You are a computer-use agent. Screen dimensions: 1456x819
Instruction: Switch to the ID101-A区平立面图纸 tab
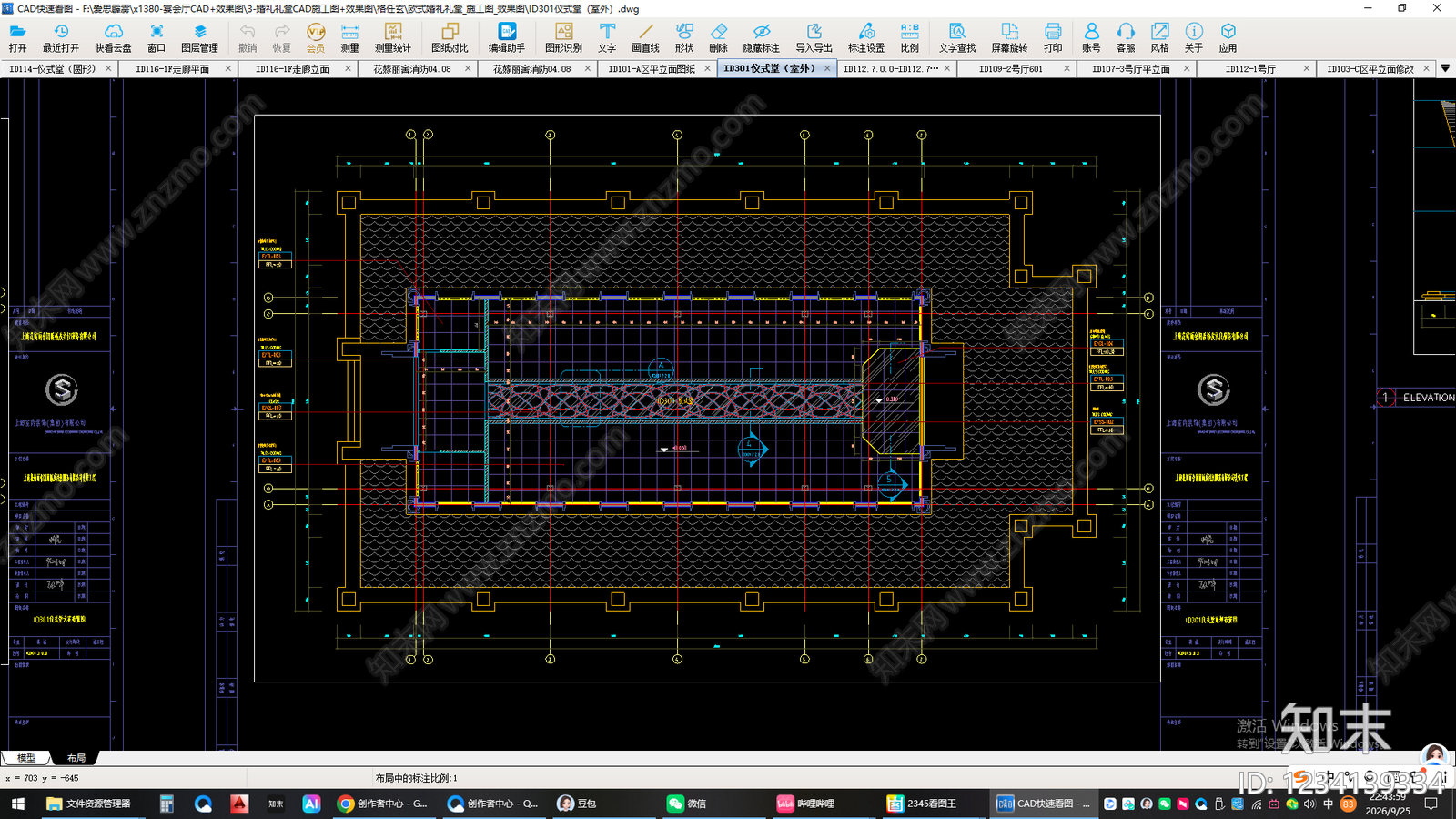point(652,68)
